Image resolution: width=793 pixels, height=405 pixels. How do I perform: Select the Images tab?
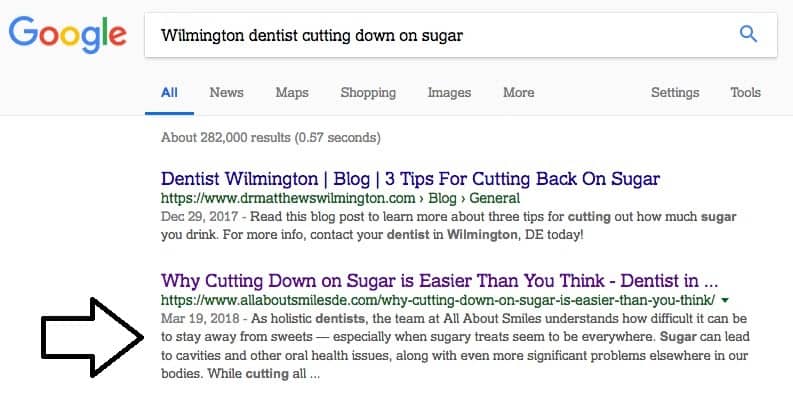click(449, 93)
